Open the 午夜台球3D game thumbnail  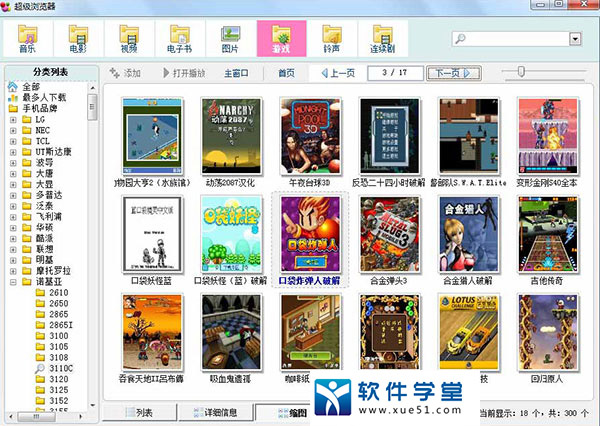tap(310, 137)
